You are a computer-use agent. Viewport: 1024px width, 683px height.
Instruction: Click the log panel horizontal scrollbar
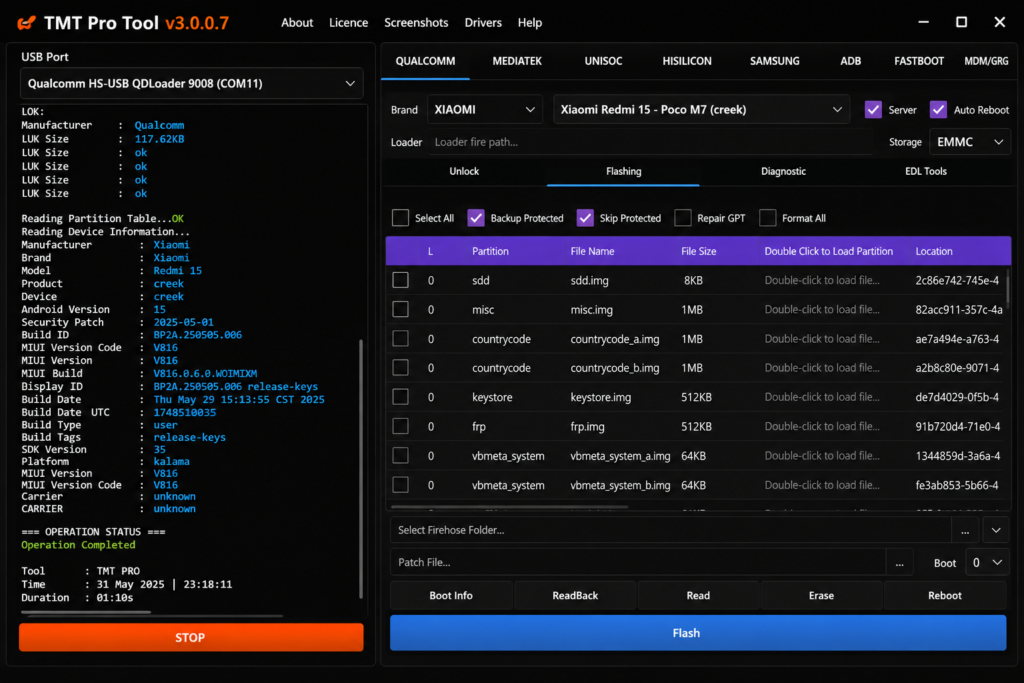pyautogui.click(x=86, y=612)
